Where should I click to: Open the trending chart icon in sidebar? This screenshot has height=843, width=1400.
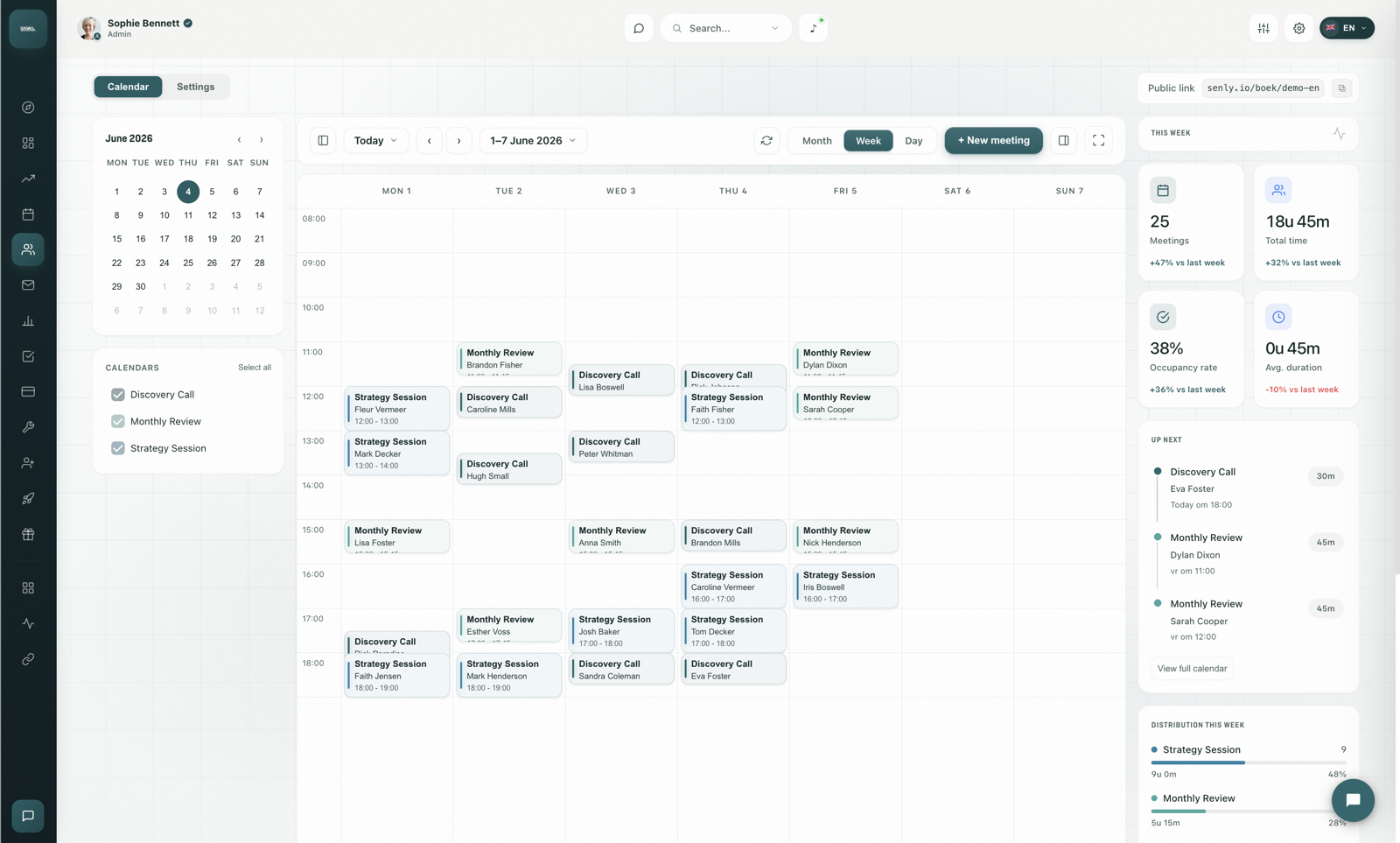coord(28,179)
